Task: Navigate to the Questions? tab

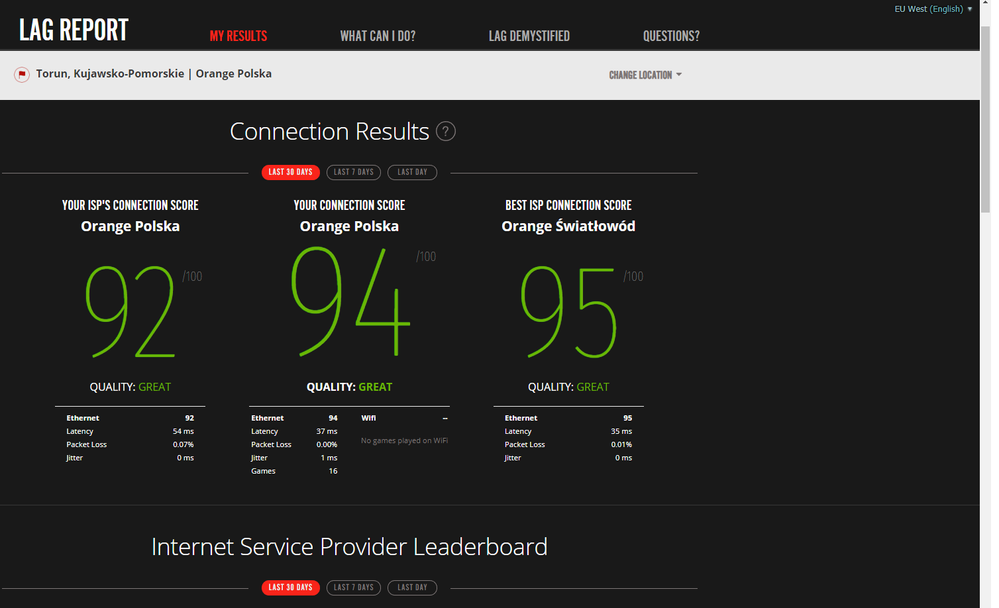Action: [671, 36]
